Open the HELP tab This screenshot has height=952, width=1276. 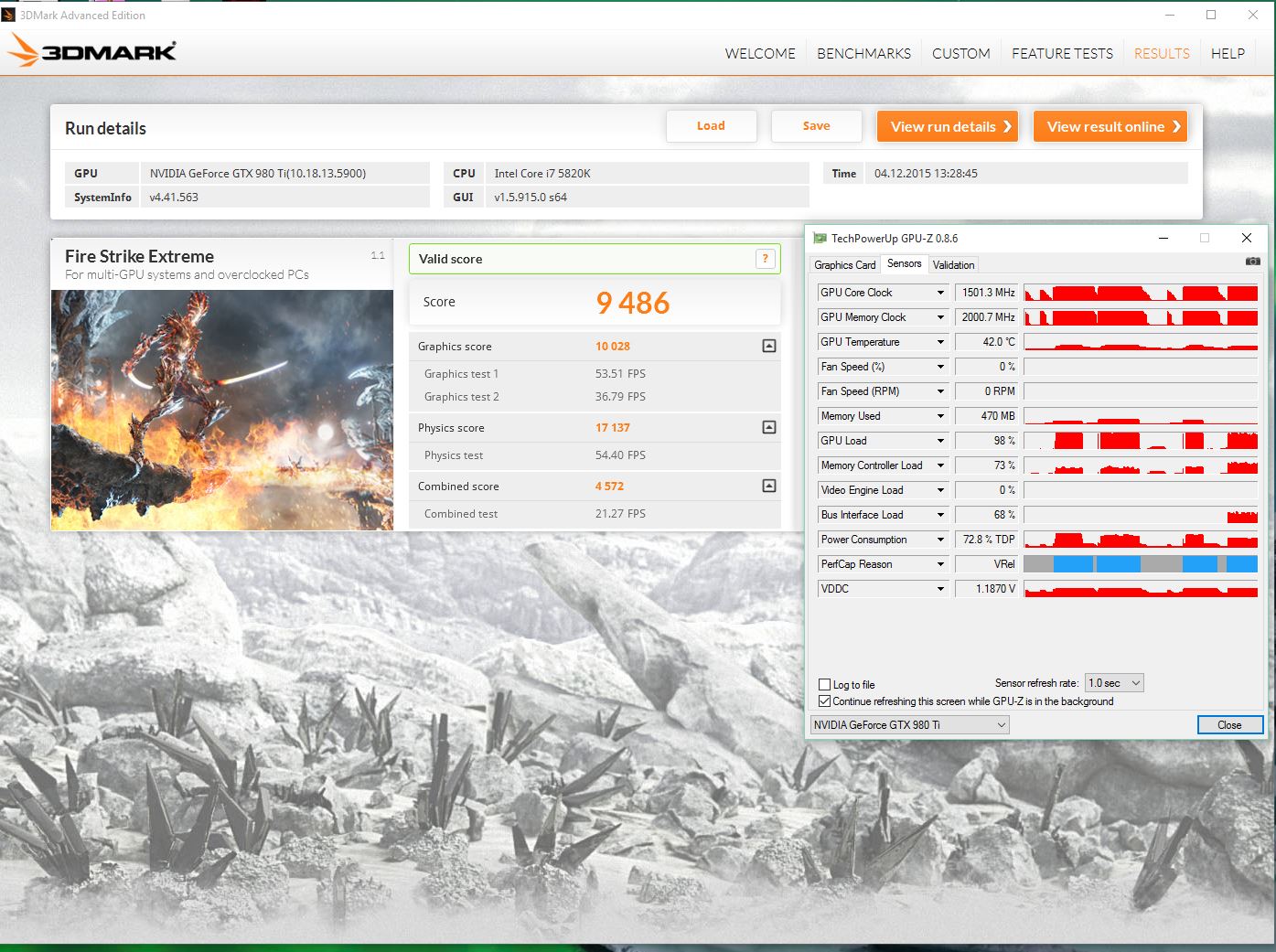(x=1228, y=54)
